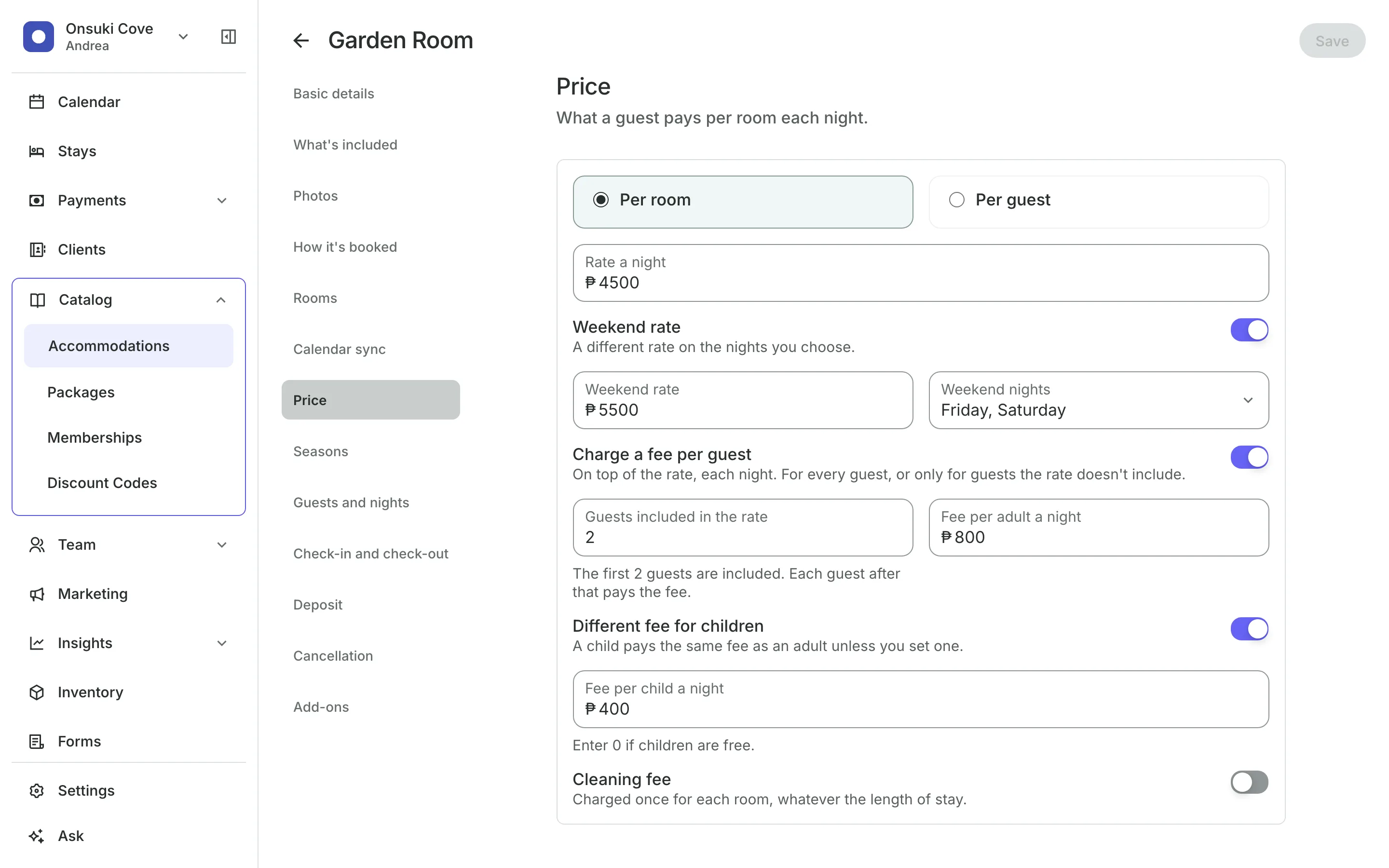1389x868 pixels.
Task: Expand the Team submenu chevron
Action: 222,545
